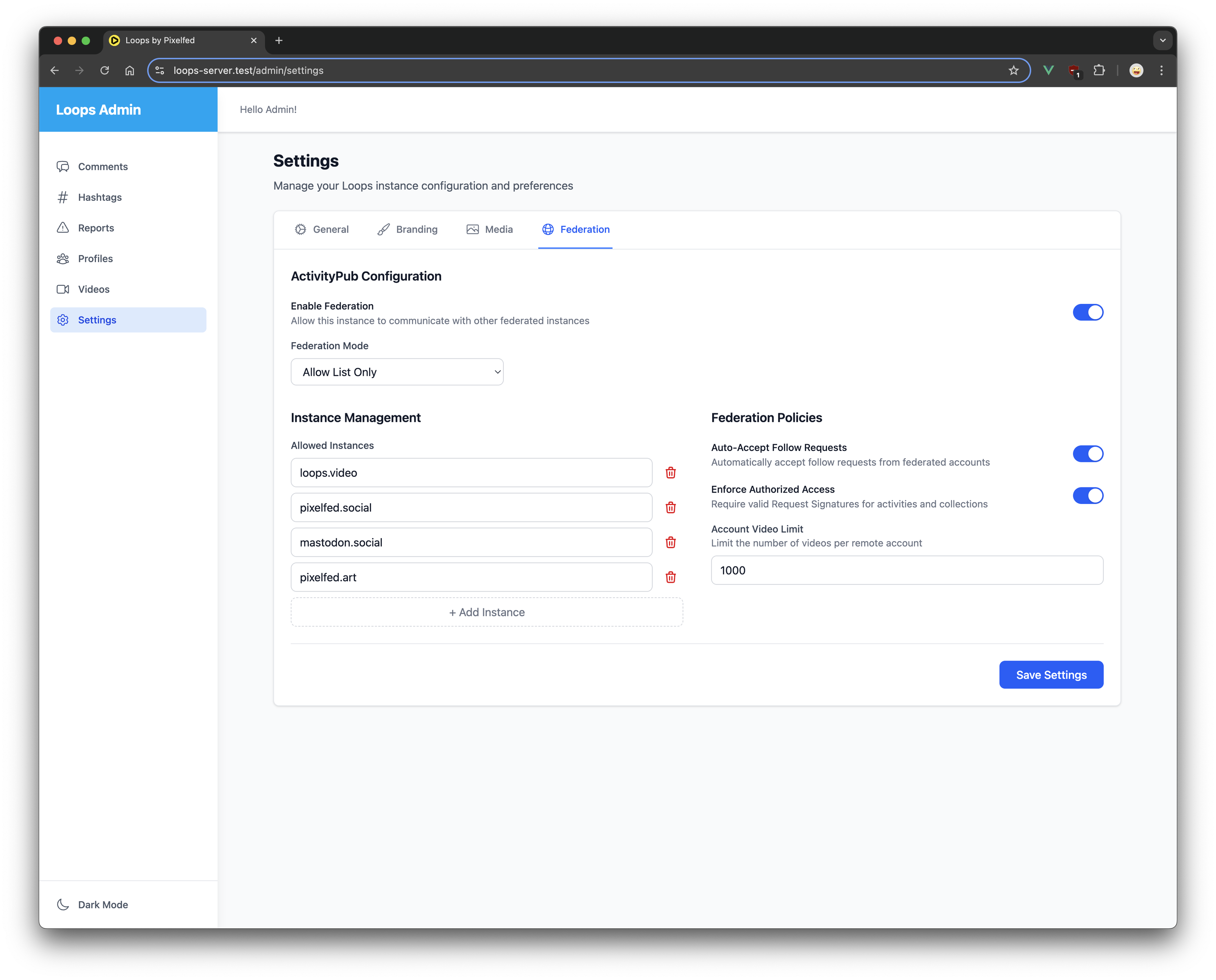This screenshot has height=980, width=1216.
Task: Click the browser back arrow
Action: click(x=55, y=70)
